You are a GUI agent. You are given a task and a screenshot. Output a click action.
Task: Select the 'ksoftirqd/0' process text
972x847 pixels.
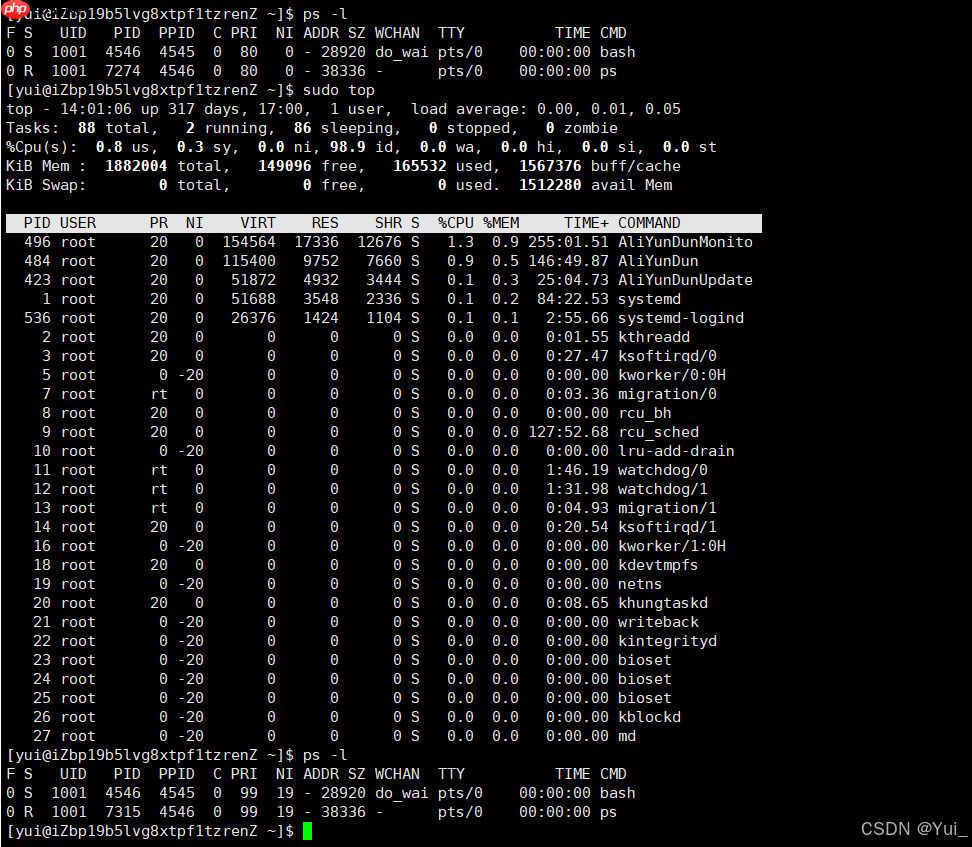(x=667, y=356)
